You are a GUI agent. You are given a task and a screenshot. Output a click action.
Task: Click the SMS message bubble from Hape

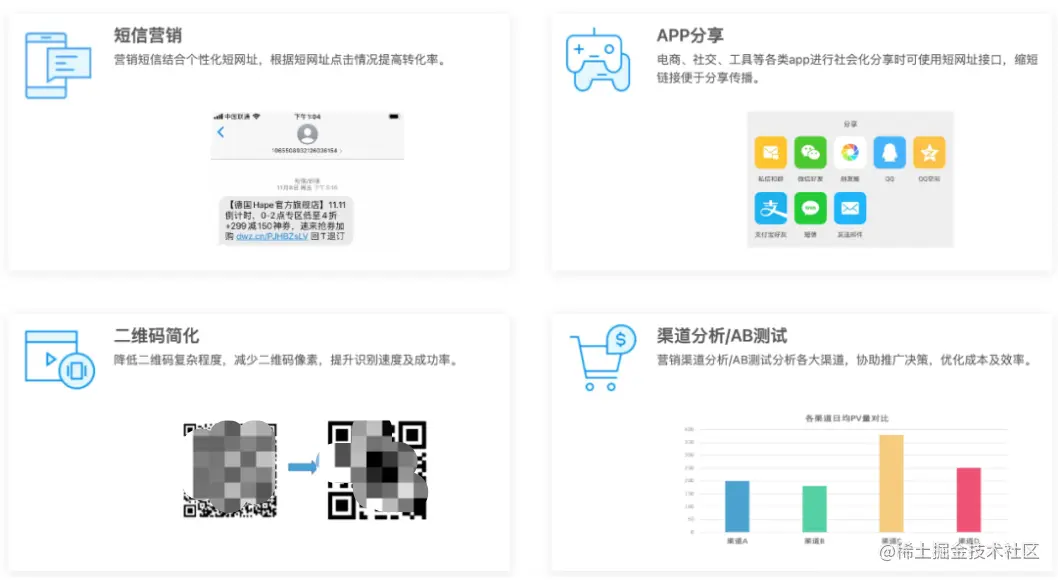coord(285,221)
